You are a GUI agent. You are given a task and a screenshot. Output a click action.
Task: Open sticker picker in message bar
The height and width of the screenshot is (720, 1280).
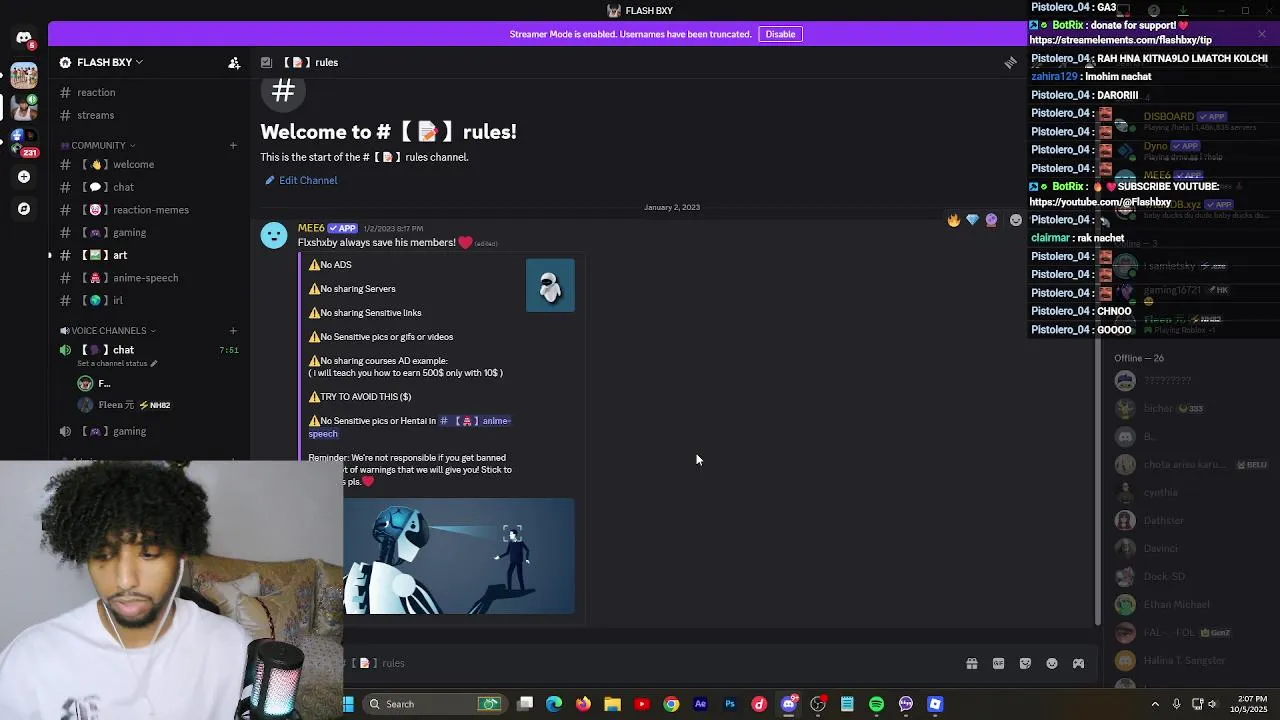pyautogui.click(x=1025, y=664)
